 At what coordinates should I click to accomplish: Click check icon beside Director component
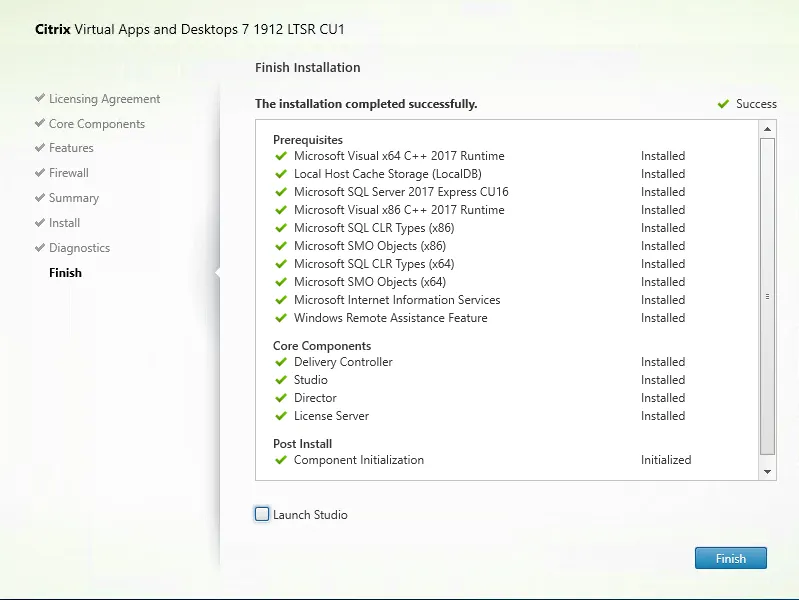click(281, 398)
